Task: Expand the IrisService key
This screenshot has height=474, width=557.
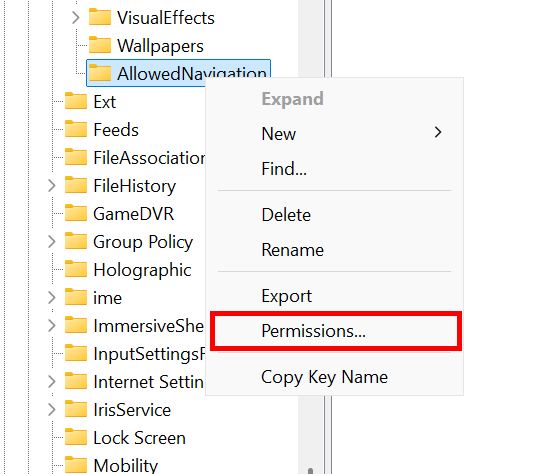Action: point(52,410)
